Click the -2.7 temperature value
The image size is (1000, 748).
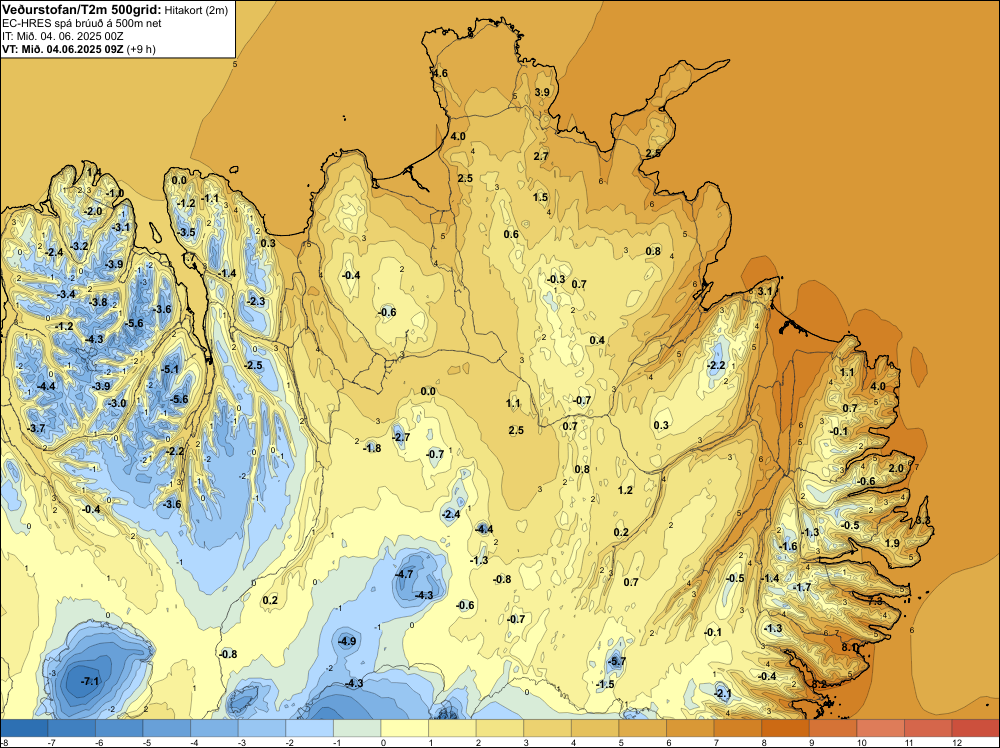click(x=401, y=437)
